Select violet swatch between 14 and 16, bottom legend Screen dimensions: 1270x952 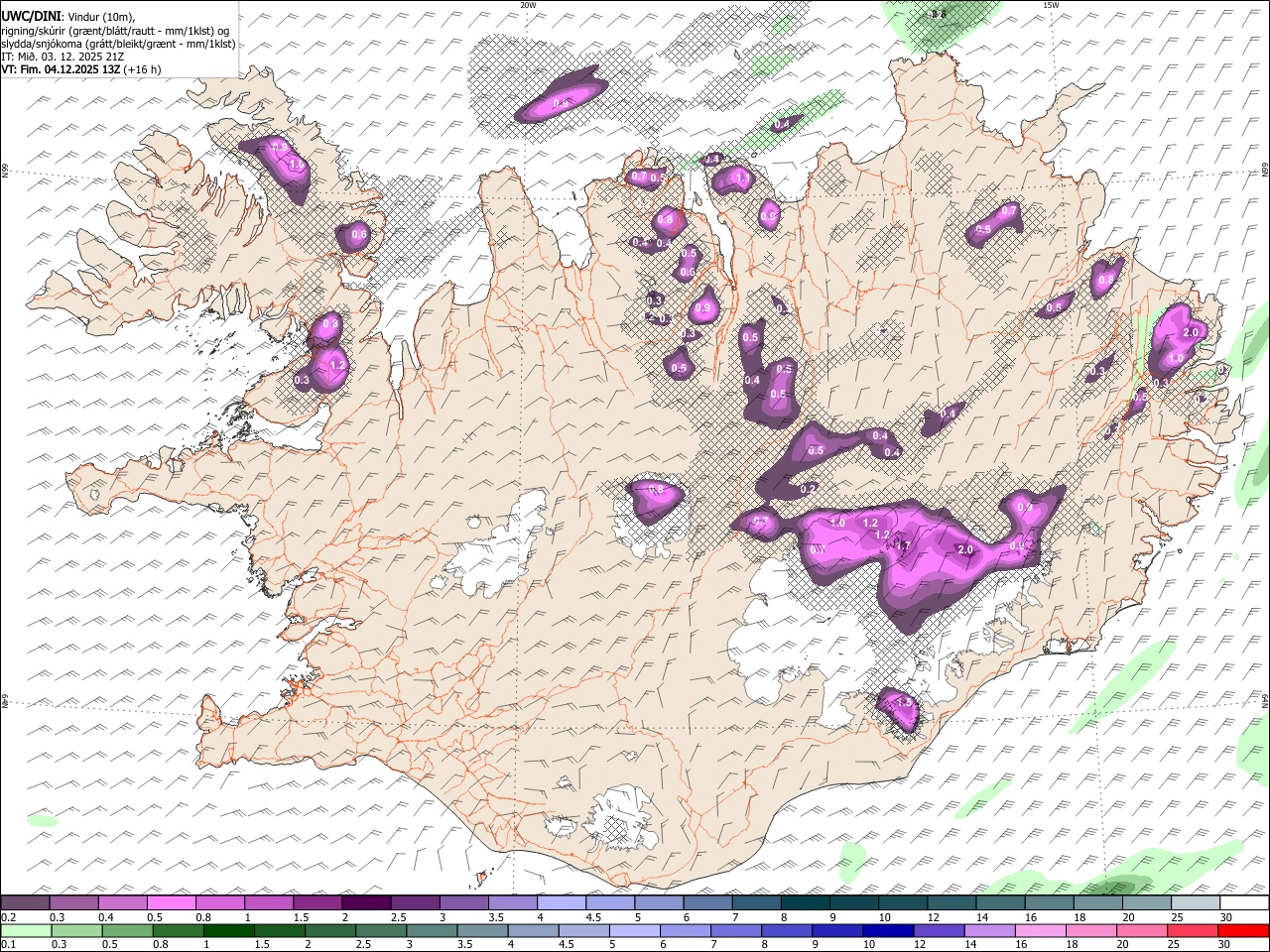pos(990,931)
